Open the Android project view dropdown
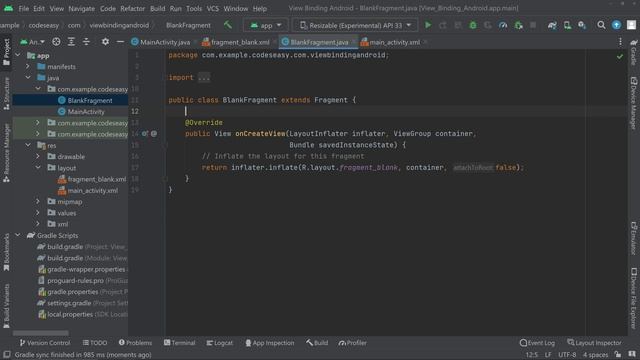 pyautogui.click(x=32, y=42)
